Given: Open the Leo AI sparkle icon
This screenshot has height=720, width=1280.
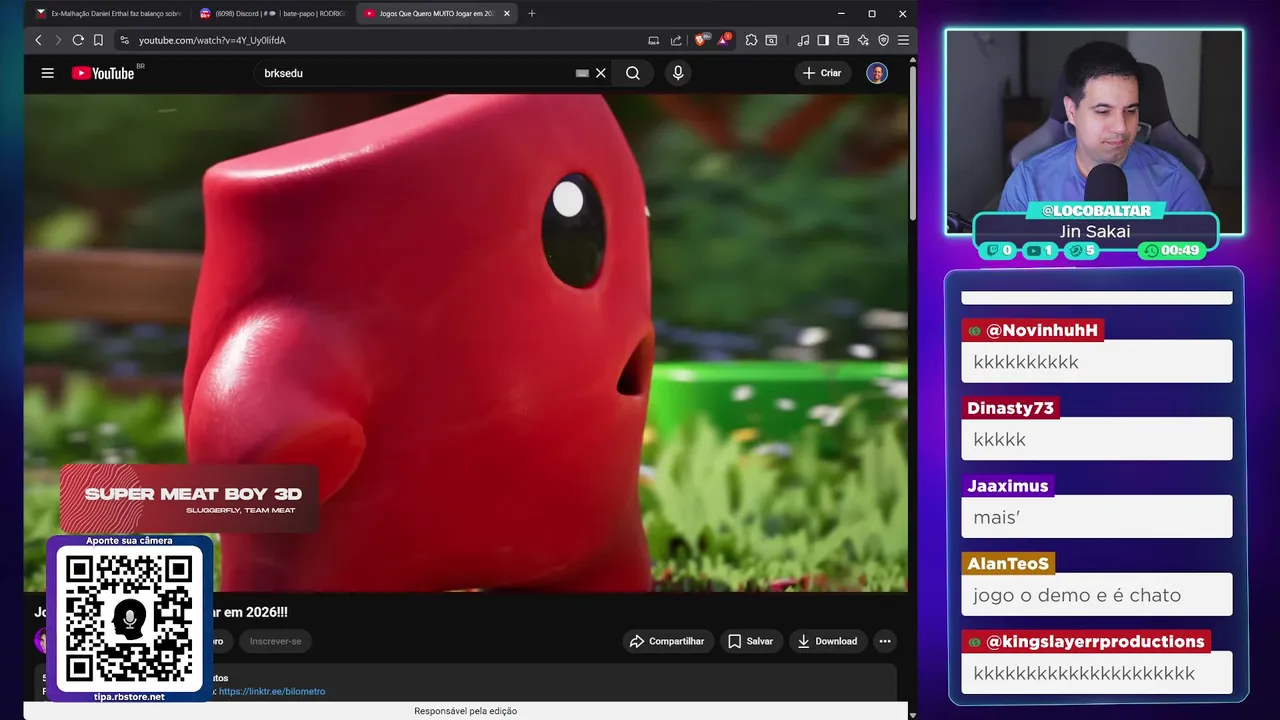Looking at the screenshot, I should [x=863, y=40].
